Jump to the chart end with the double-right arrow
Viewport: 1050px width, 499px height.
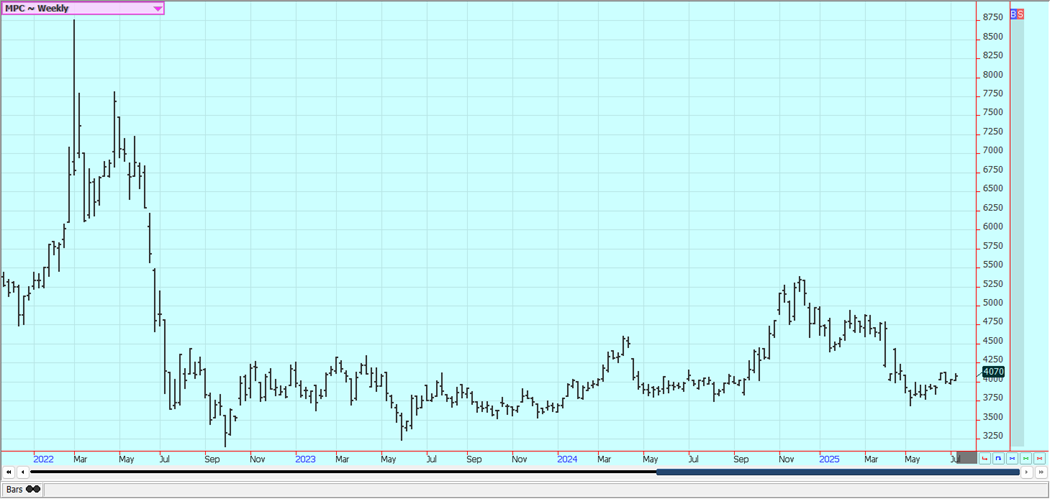(x=1041, y=472)
